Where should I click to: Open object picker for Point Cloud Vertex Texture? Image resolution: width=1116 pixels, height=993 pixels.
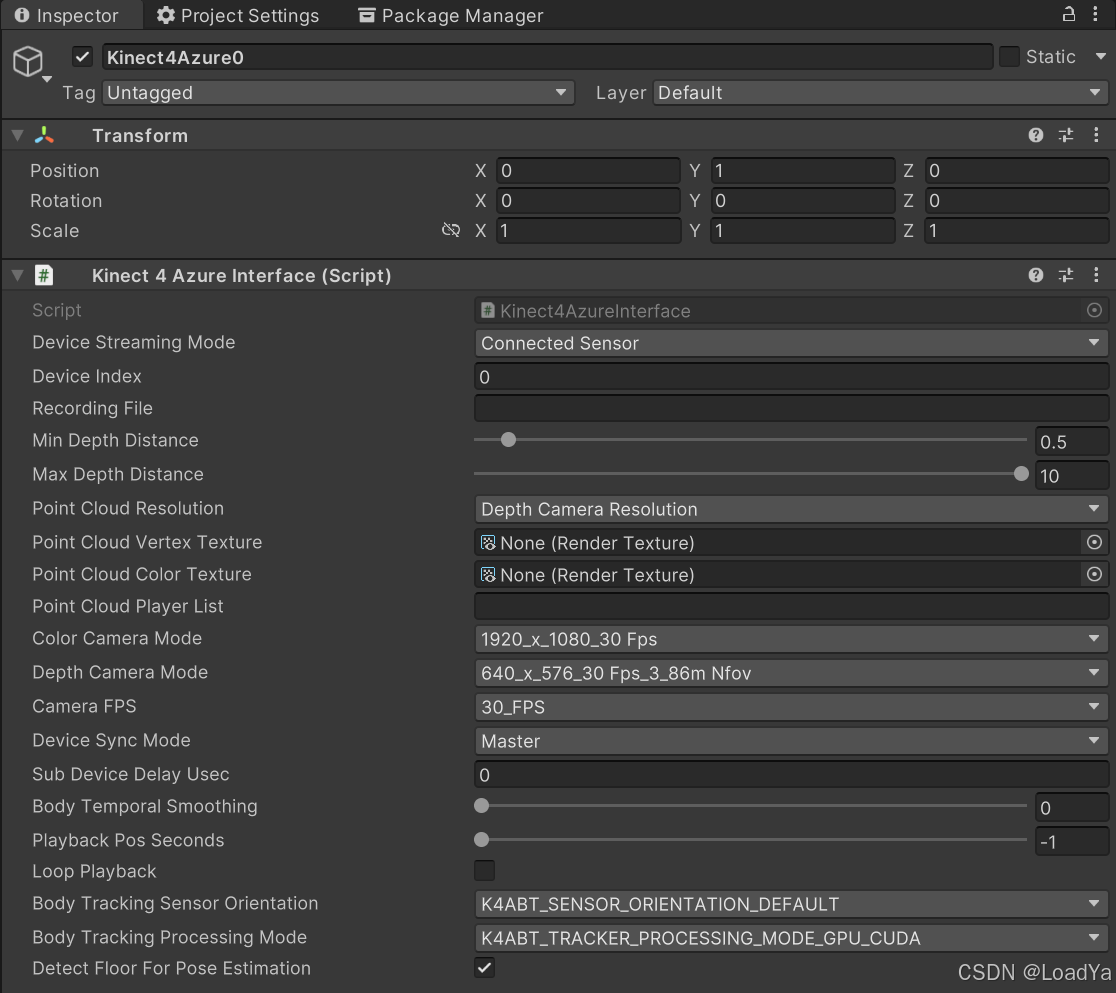click(1095, 542)
